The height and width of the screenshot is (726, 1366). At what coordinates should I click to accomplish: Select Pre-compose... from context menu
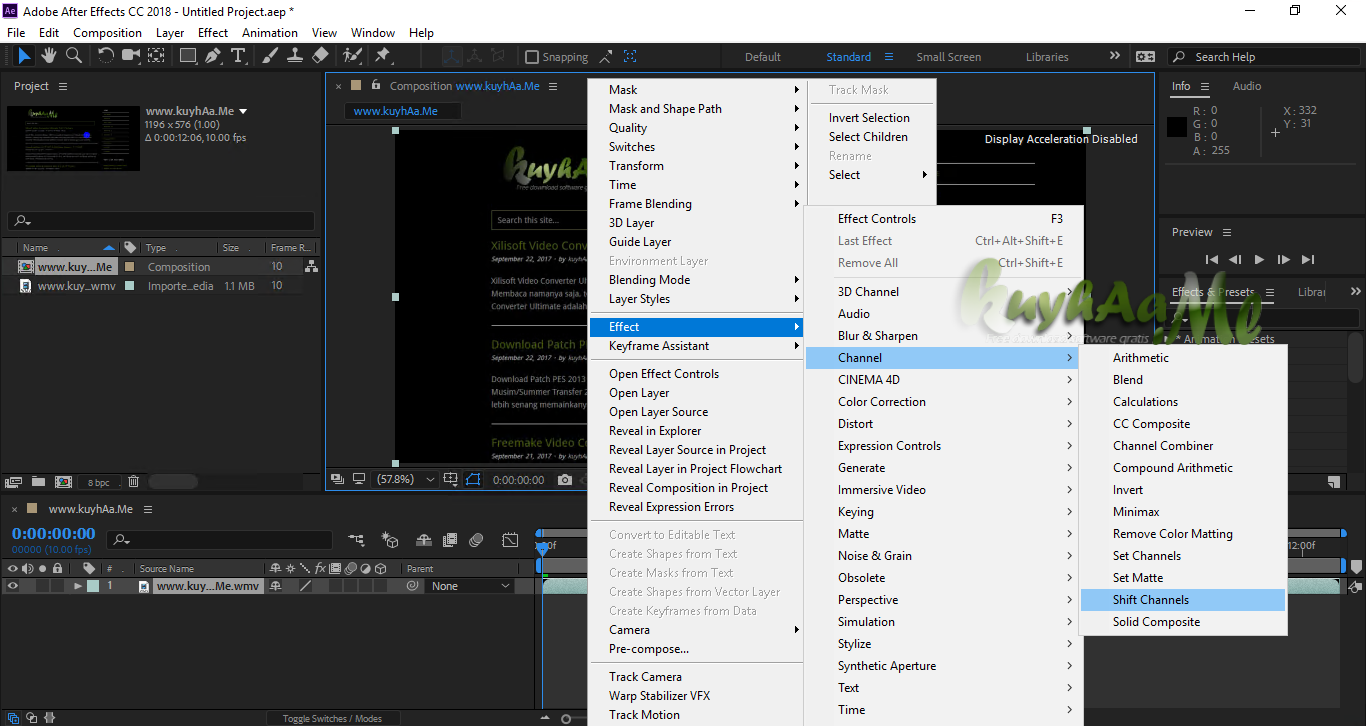697,649
